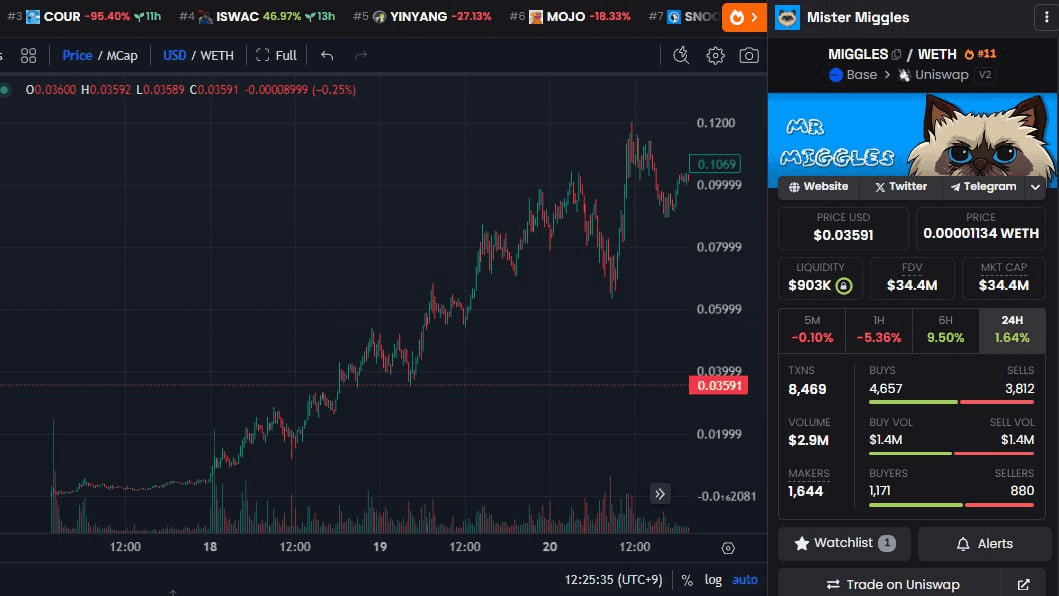Viewport: 1059px width, 596px height.
Task: Select the 24H timeframe tab
Action: [x=1012, y=330]
